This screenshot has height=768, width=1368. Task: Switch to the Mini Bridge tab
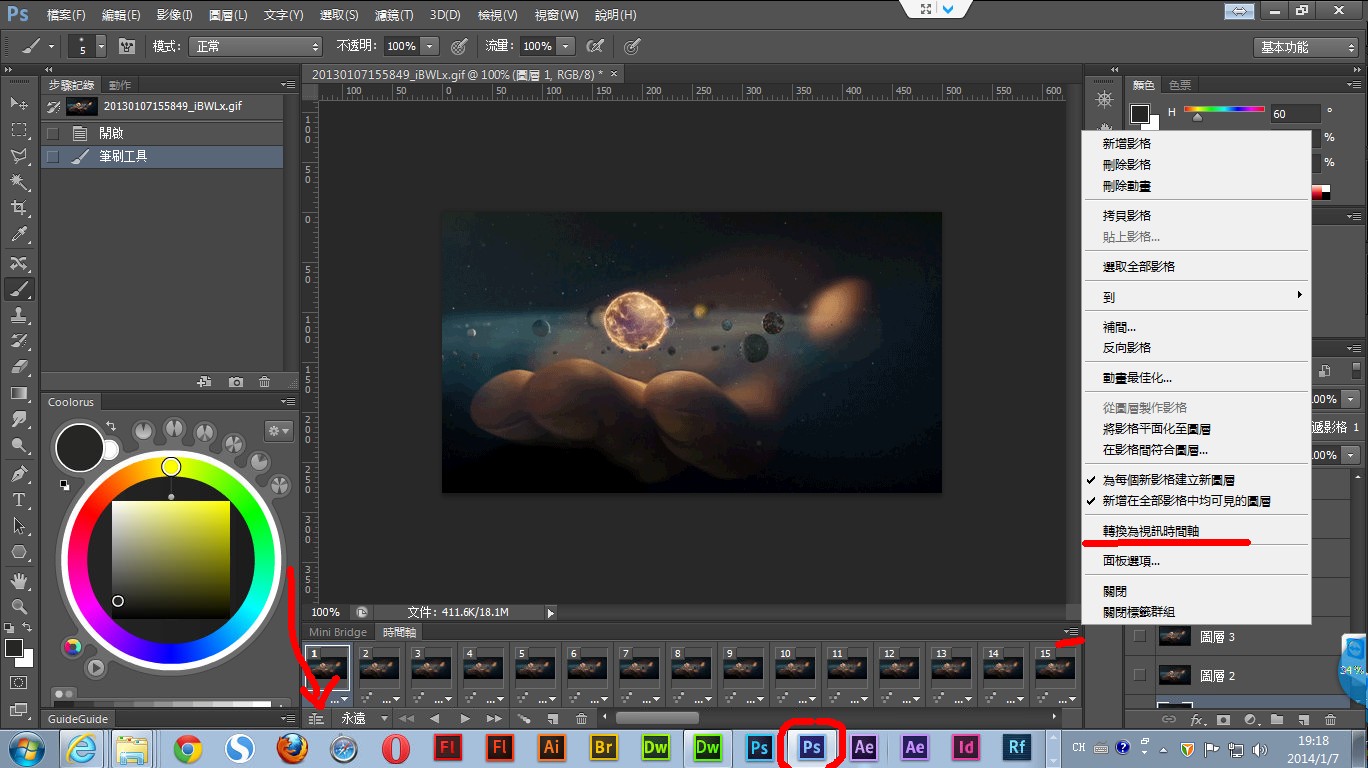tap(338, 632)
